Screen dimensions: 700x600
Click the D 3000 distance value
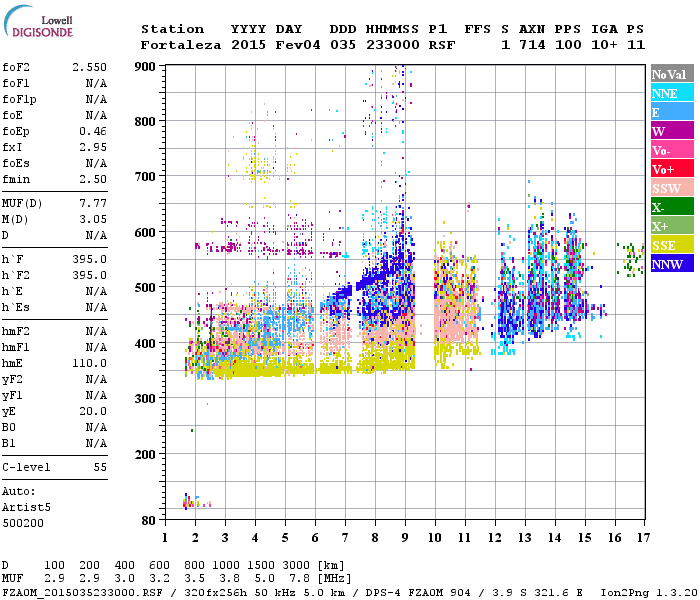pyautogui.click(x=296, y=566)
